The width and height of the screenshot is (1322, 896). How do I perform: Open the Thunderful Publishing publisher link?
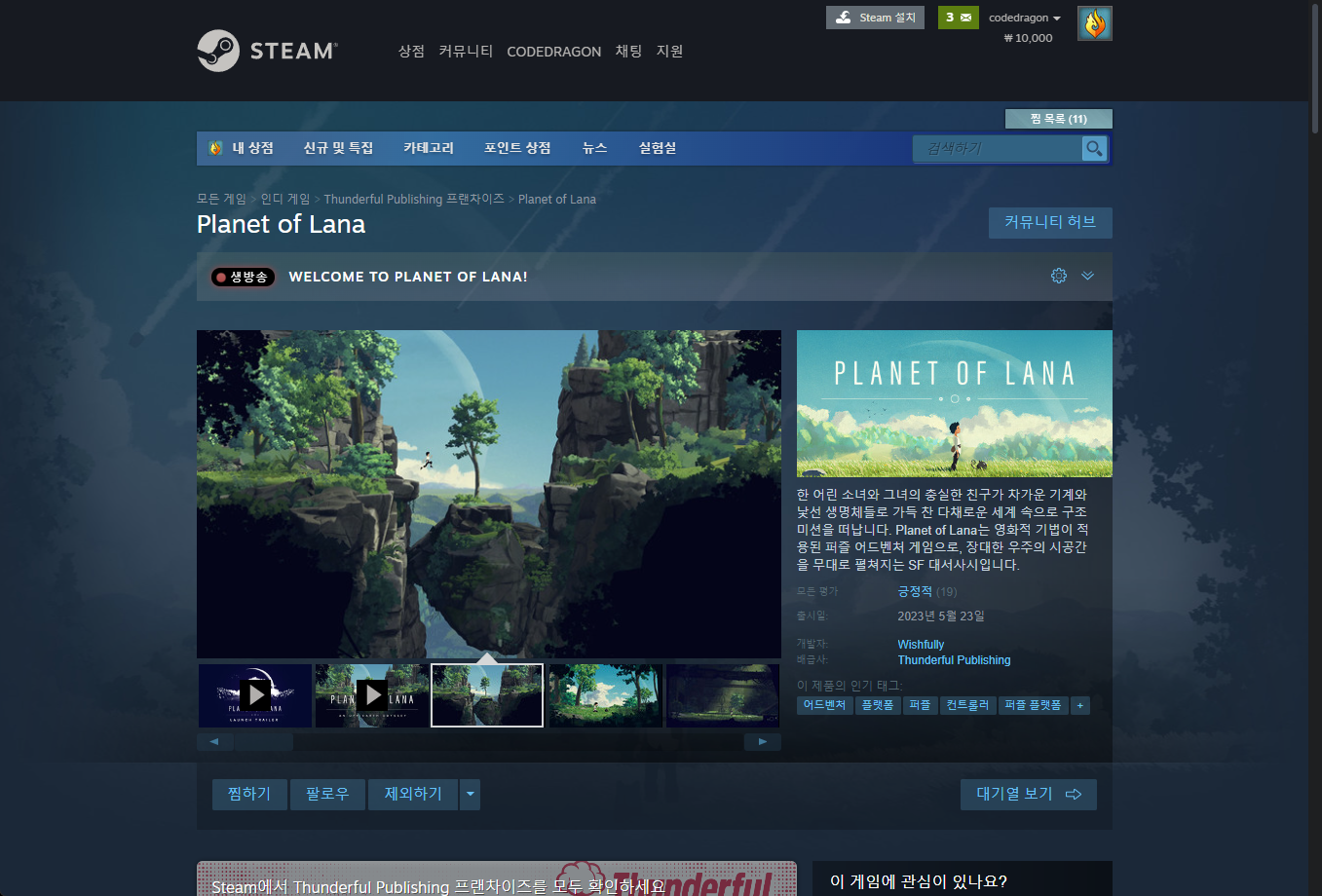coord(954,659)
